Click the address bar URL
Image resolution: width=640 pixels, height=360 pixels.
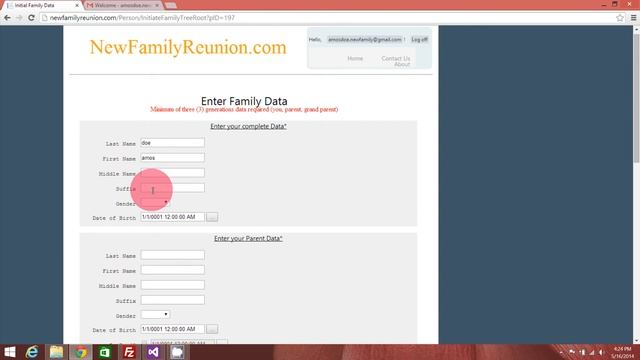[x=142, y=18]
